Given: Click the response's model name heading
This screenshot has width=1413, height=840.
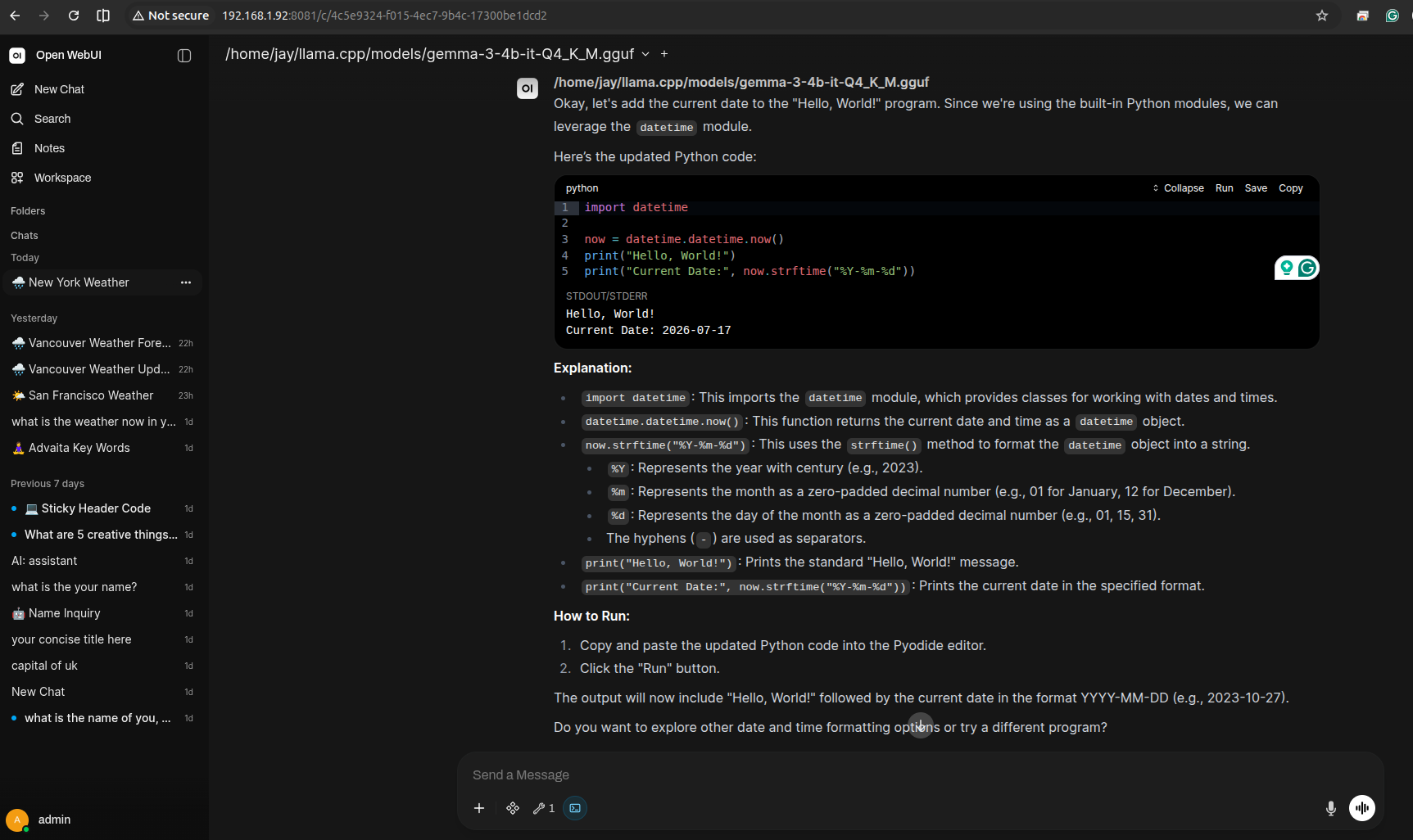Looking at the screenshot, I should pos(741,82).
